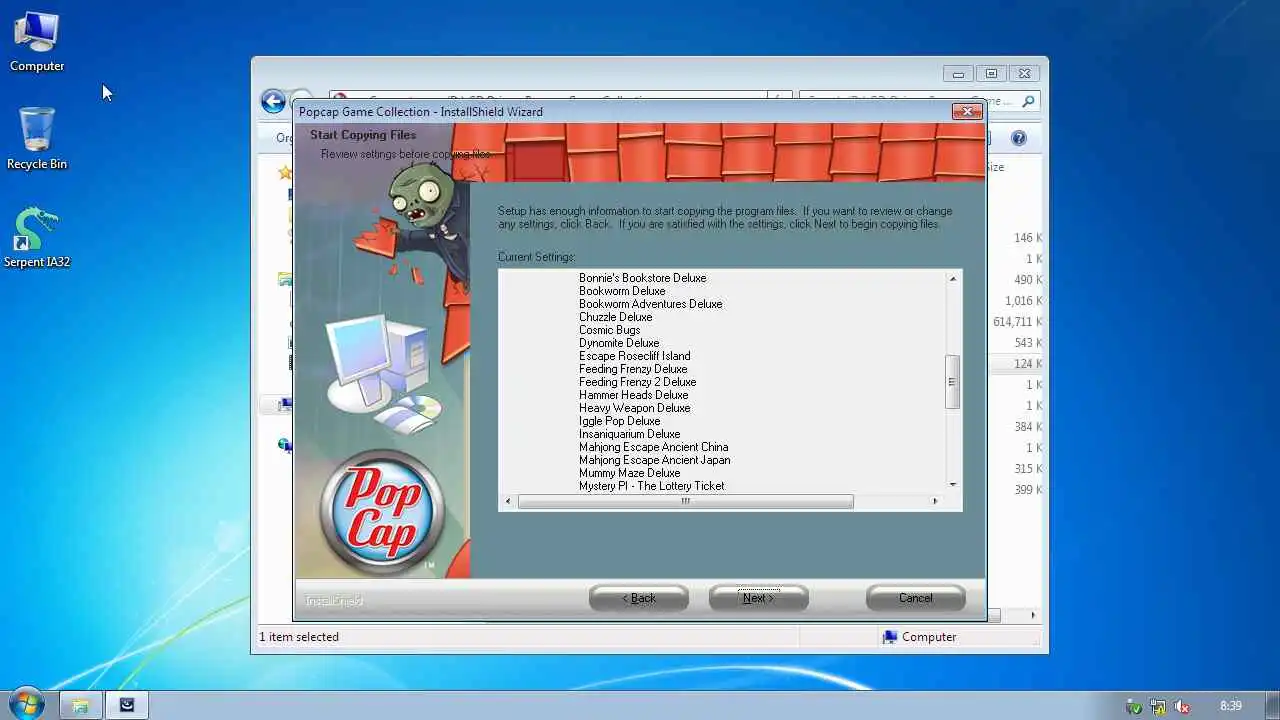Select "Mummy Maze Deluxe" line
This screenshot has height=720, width=1280.
point(629,473)
